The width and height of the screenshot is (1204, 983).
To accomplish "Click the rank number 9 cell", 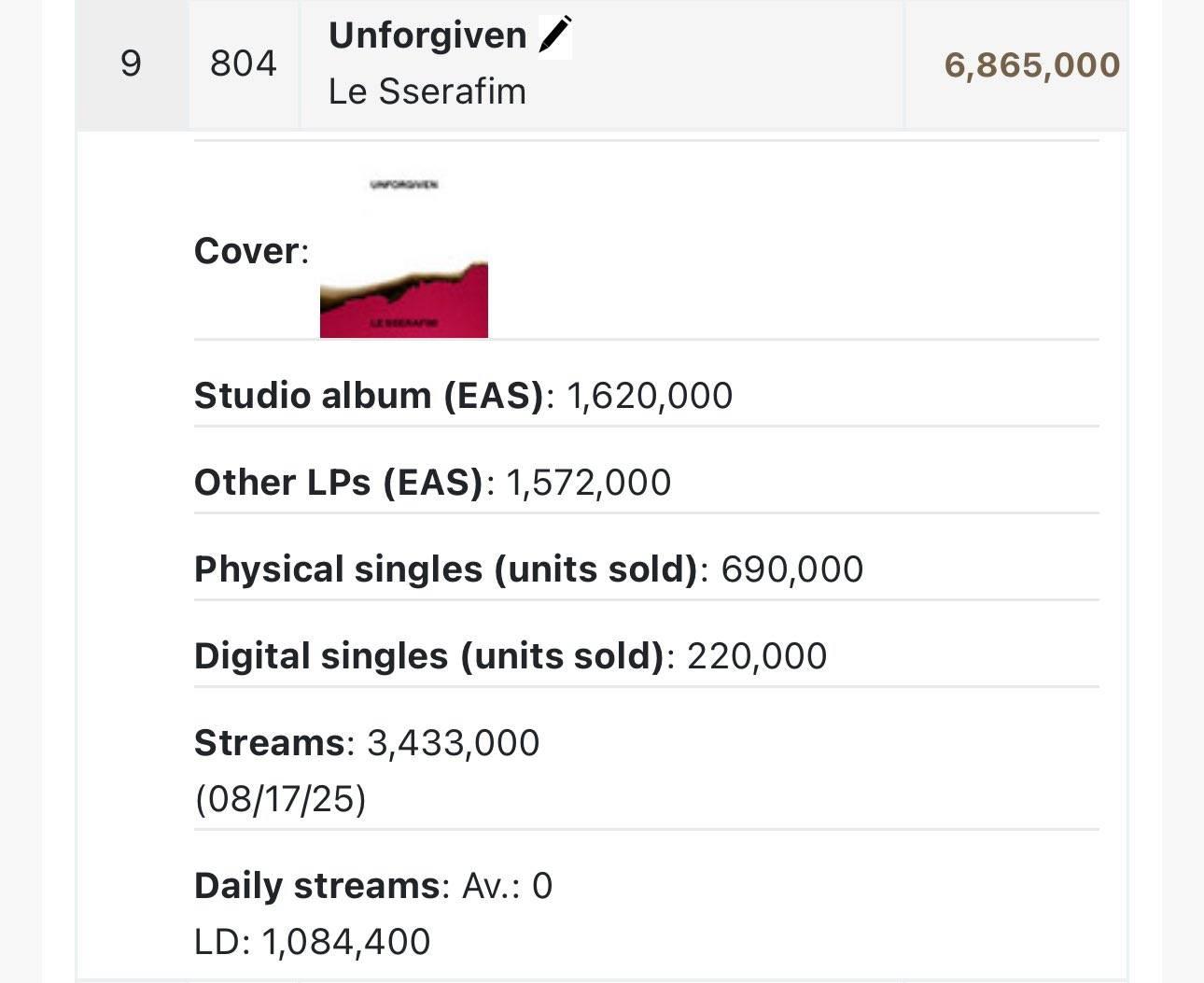I will [x=132, y=64].
